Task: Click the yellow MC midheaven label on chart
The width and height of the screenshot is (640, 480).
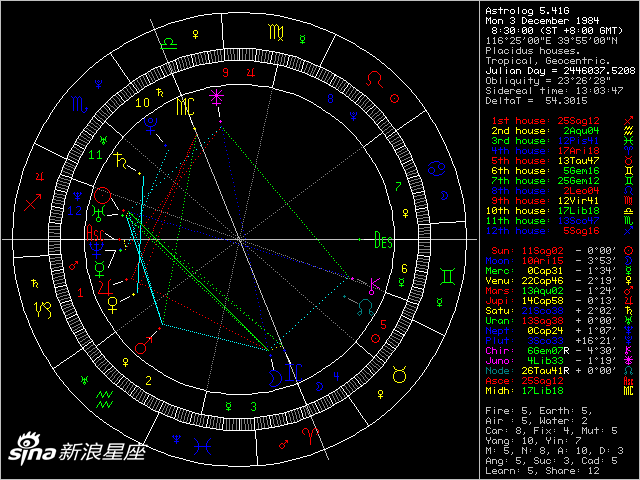Action: (x=185, y=104)
